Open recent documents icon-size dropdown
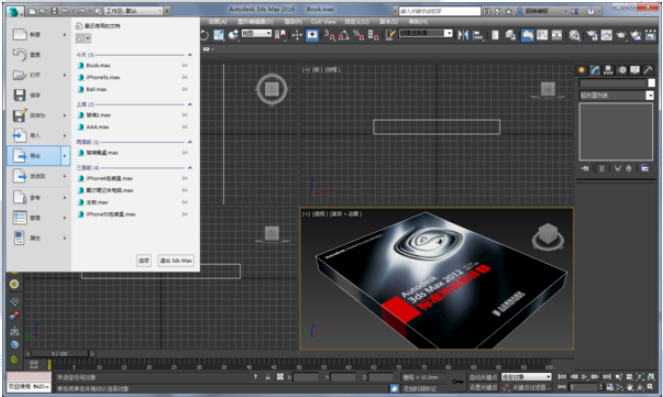Screen dimensions: 663x397 [83, 38]
